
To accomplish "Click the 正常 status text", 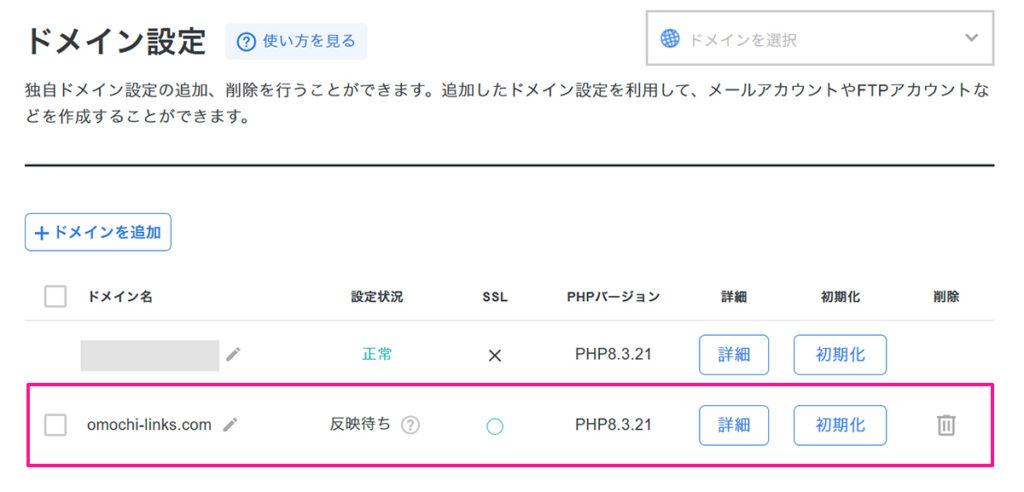I will coord(377,354).
